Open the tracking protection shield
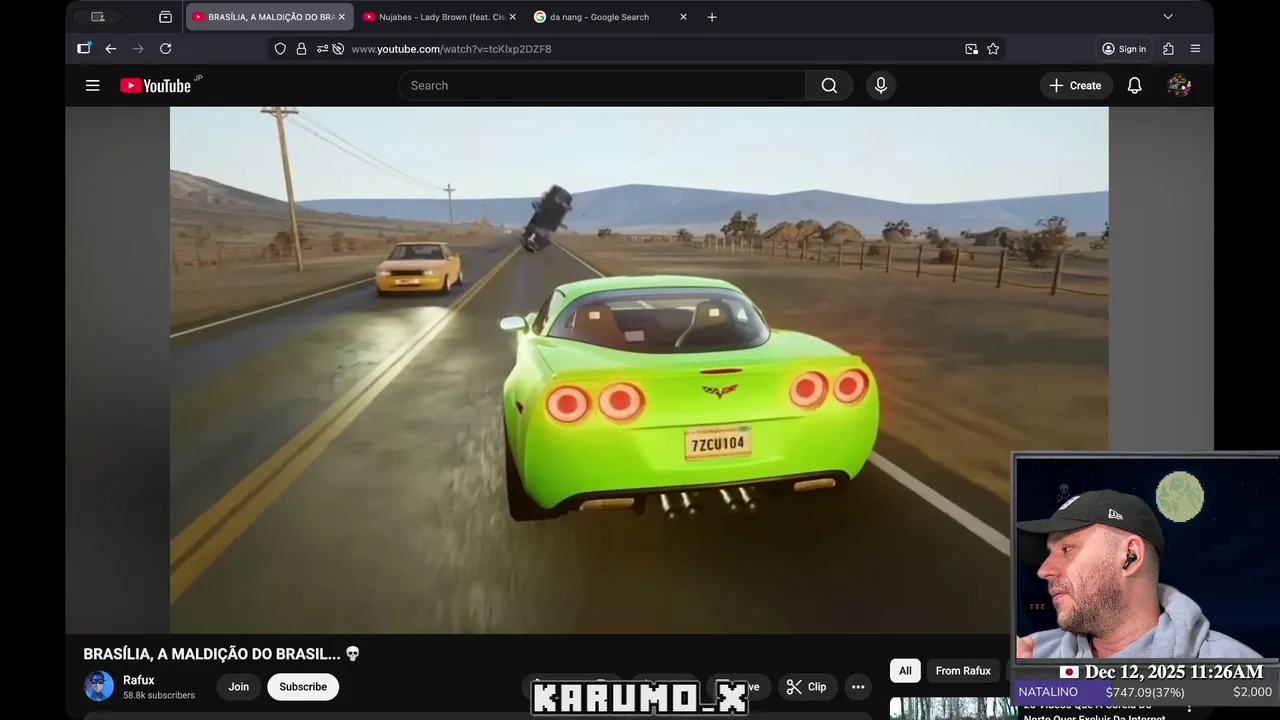Image resolution: width=1280 pixels, height=720 pixels. pos(280,49)
